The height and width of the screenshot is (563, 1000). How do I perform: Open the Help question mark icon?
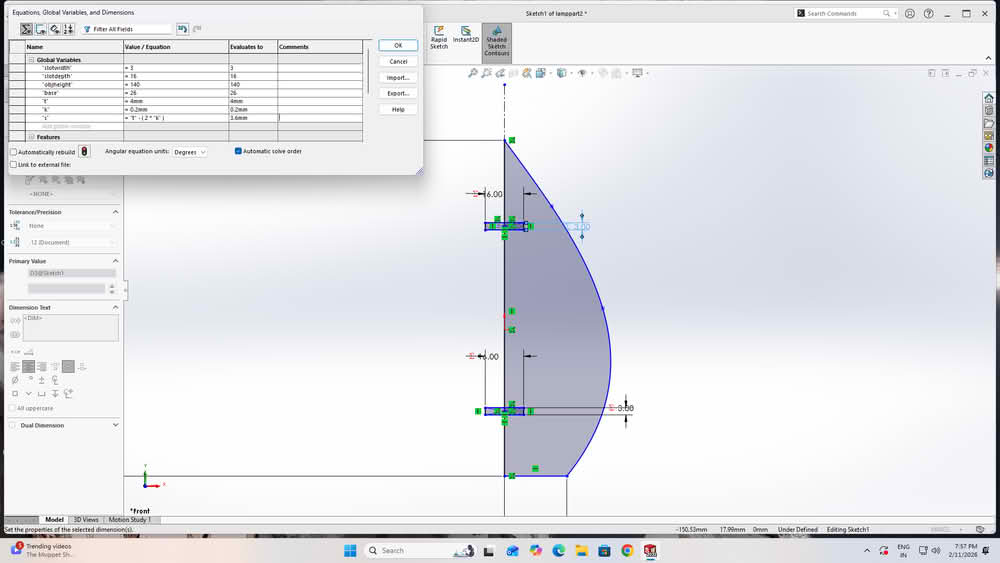tap(929, 13)
